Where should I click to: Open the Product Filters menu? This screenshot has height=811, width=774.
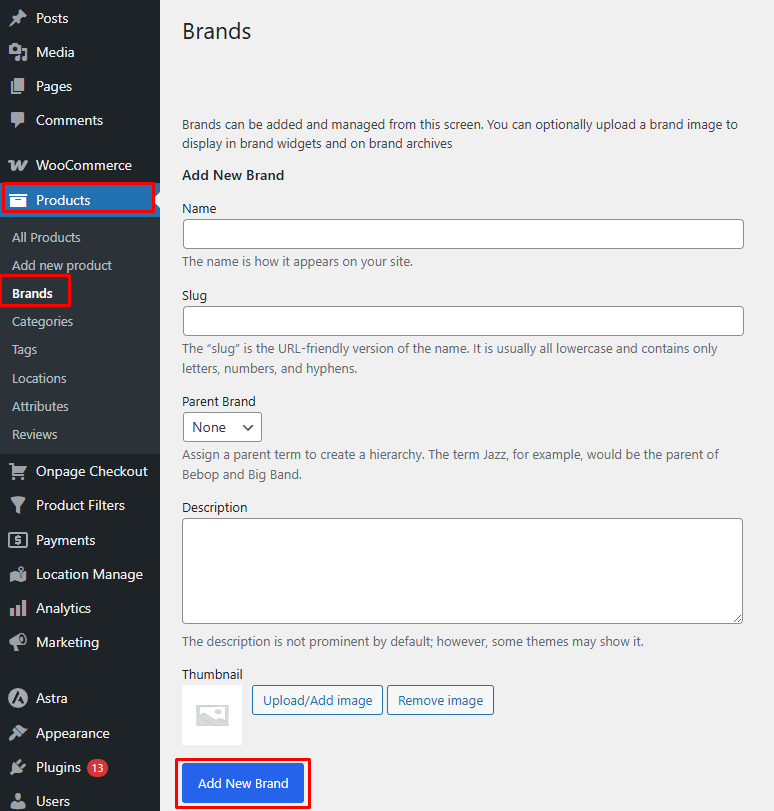coord(80,505)
